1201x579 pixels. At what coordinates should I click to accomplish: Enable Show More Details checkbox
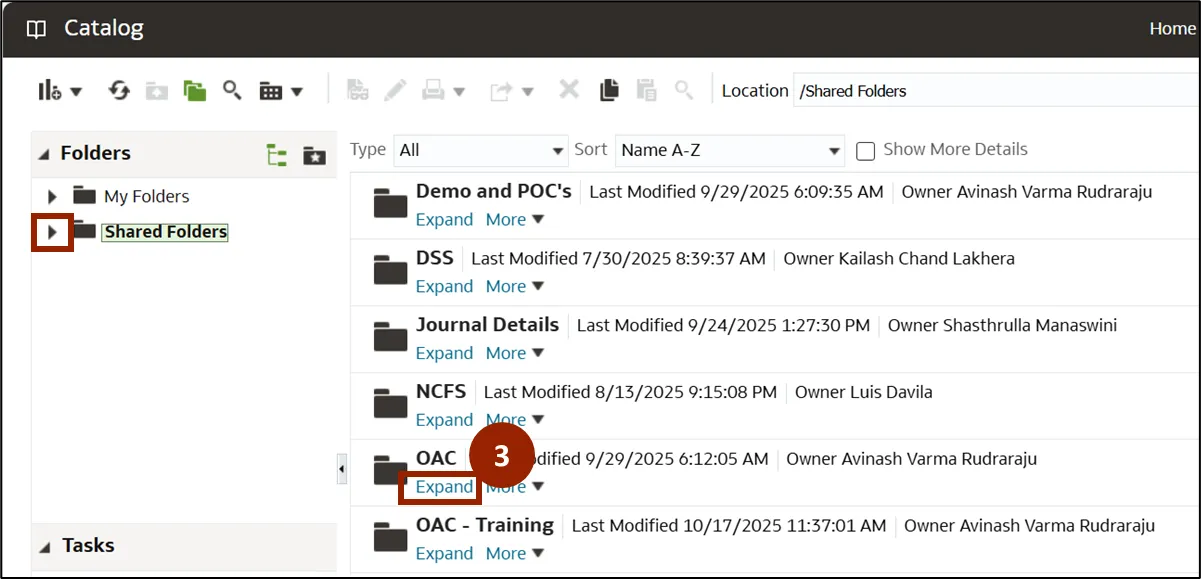tap(866, 151)
